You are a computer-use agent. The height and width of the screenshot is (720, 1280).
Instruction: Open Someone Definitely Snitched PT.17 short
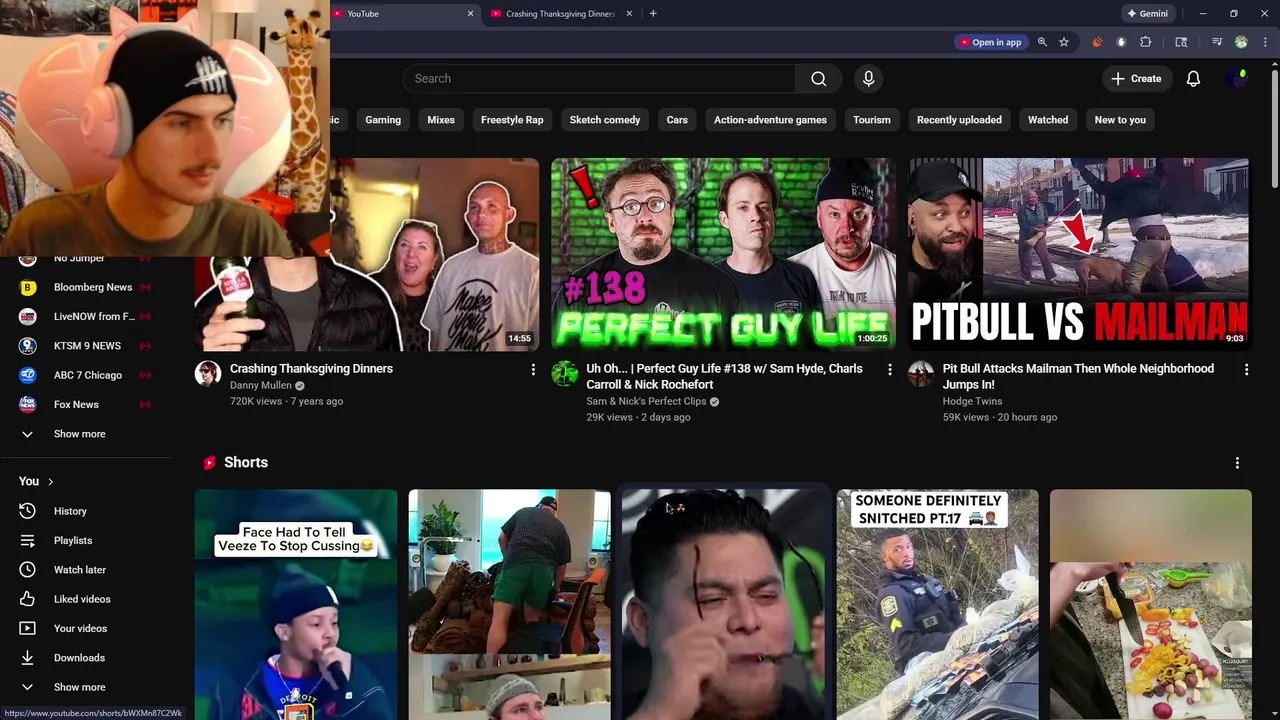click(x=937, y=604)
